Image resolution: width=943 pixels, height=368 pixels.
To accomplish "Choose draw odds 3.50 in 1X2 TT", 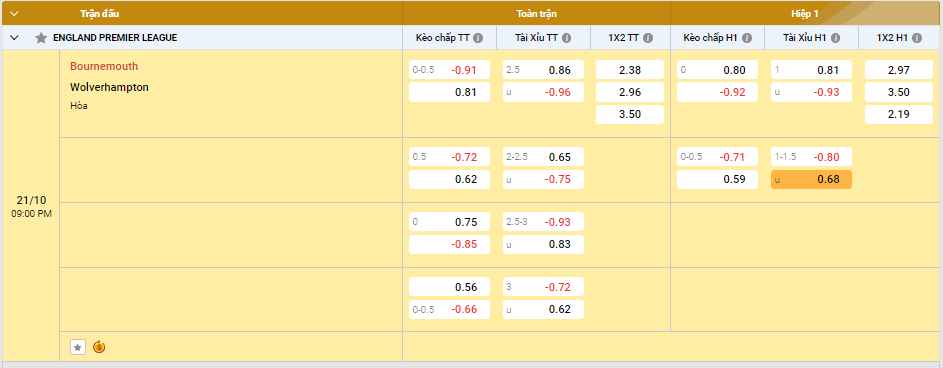I will tap(630, 114).
